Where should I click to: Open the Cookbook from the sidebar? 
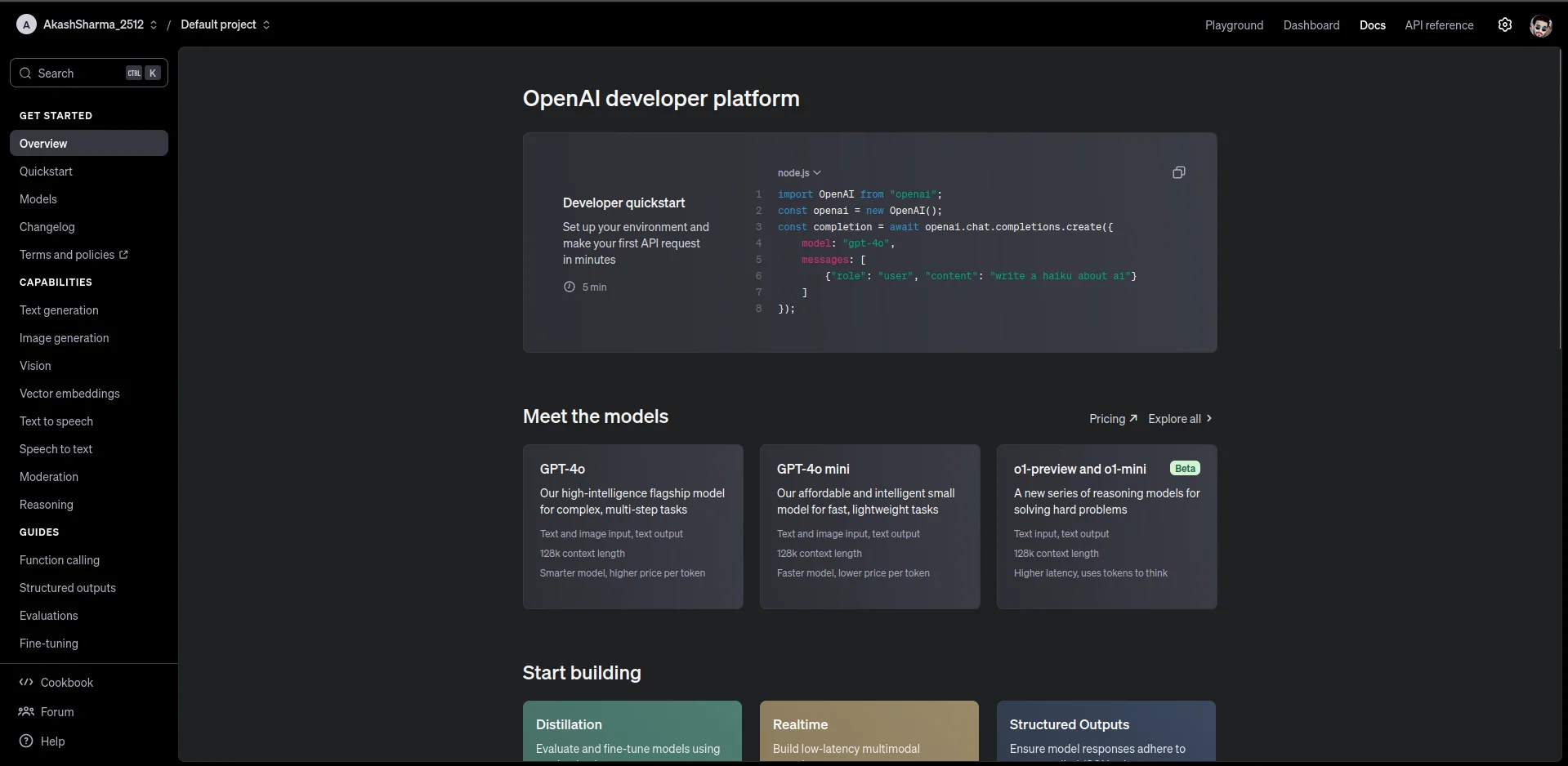tap(67, 683)
